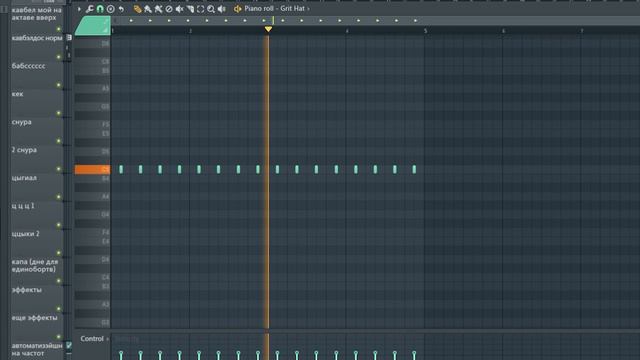Mute the 'кавбэлдос норм' track
The width and height of the screenshot is (640, 360).
pos(58,57)
